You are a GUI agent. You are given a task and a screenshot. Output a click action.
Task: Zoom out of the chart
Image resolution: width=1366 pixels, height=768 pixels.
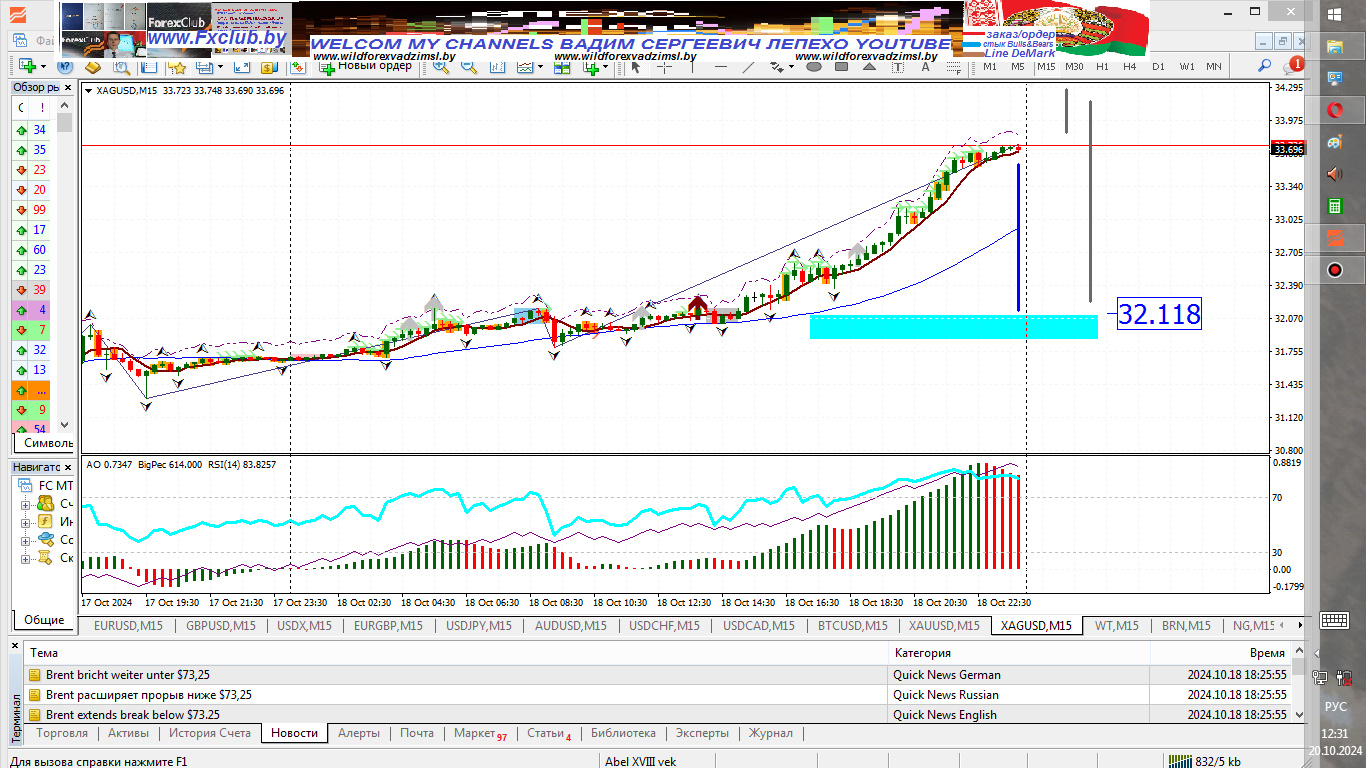tap(468, 67)
